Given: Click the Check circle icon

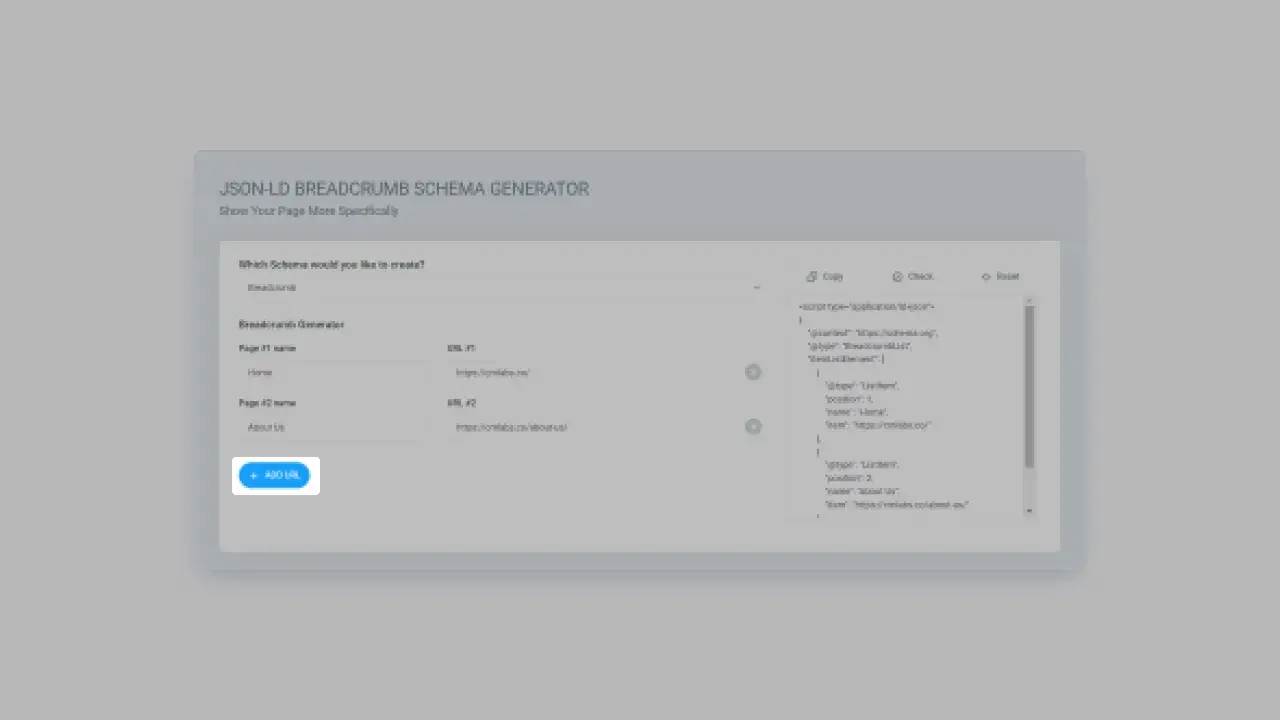Looking at the screenshot, I should click(x=898, y=276).
